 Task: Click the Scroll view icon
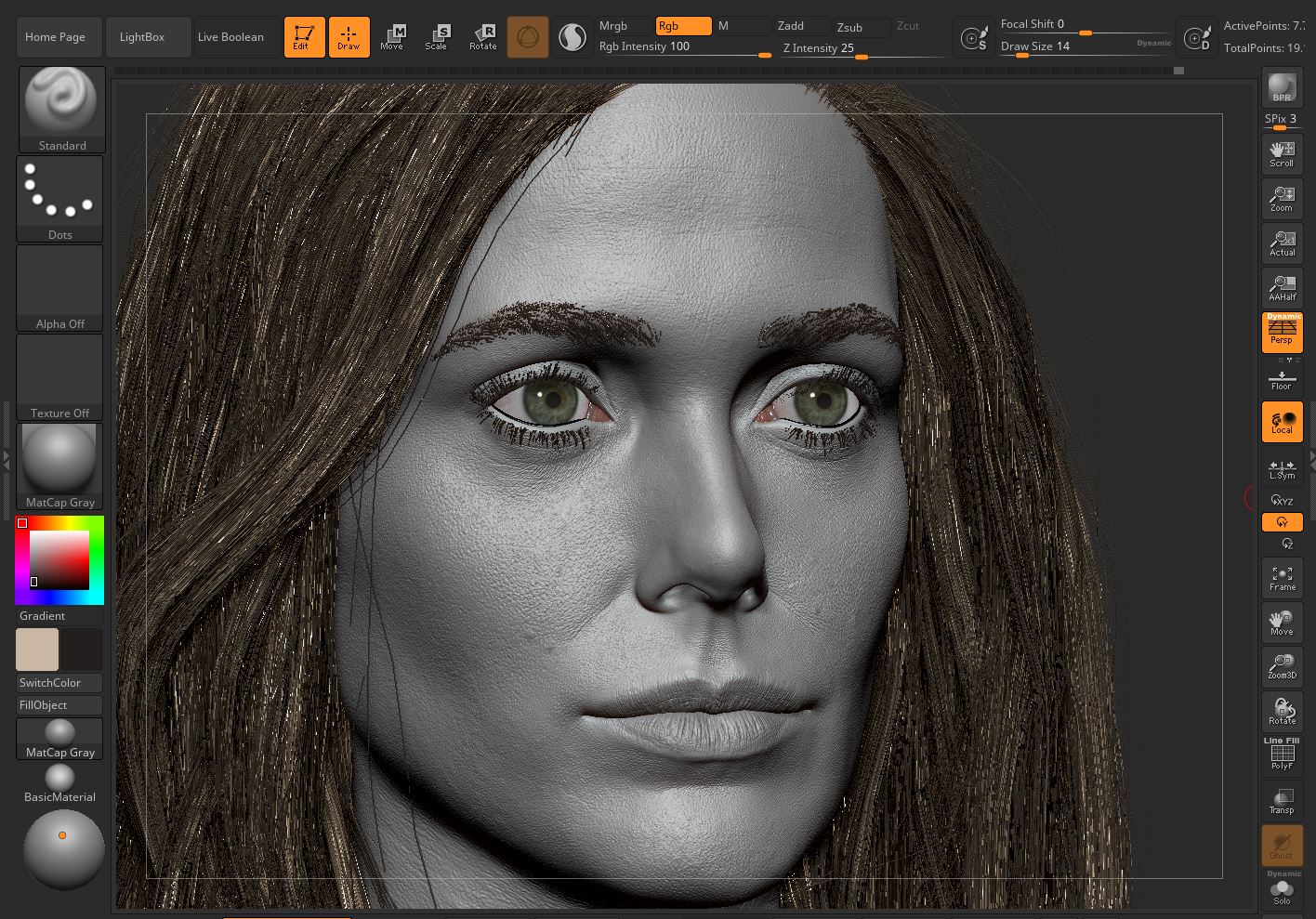(x=1283, y=154)
